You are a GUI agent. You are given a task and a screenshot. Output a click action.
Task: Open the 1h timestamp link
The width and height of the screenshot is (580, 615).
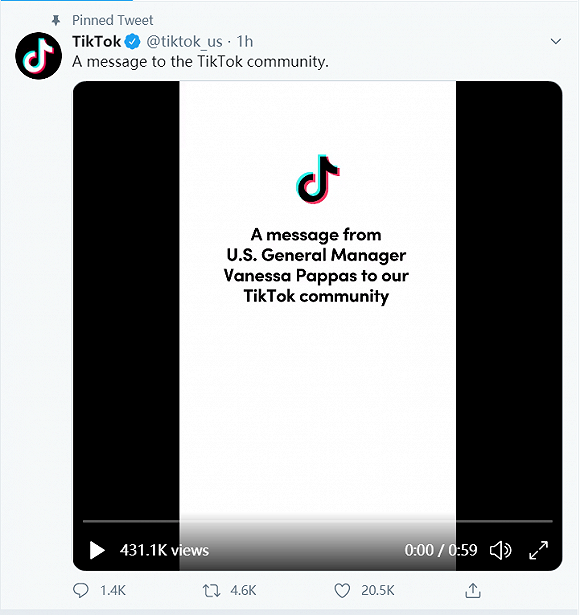click(245, 42)
